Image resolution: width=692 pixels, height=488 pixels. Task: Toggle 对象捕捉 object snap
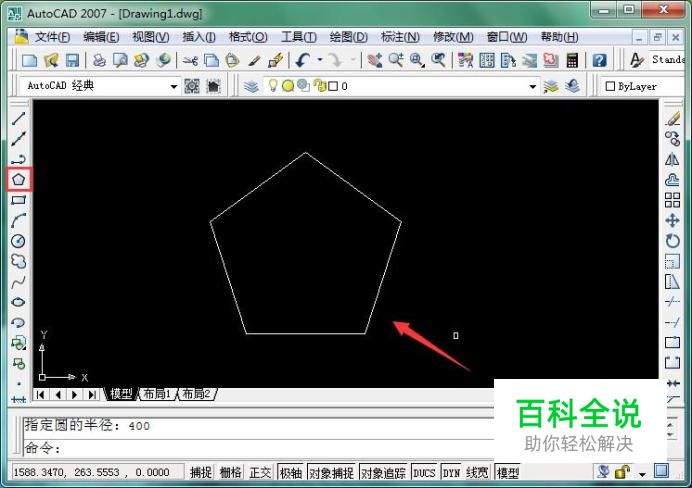tap(331, 473)
